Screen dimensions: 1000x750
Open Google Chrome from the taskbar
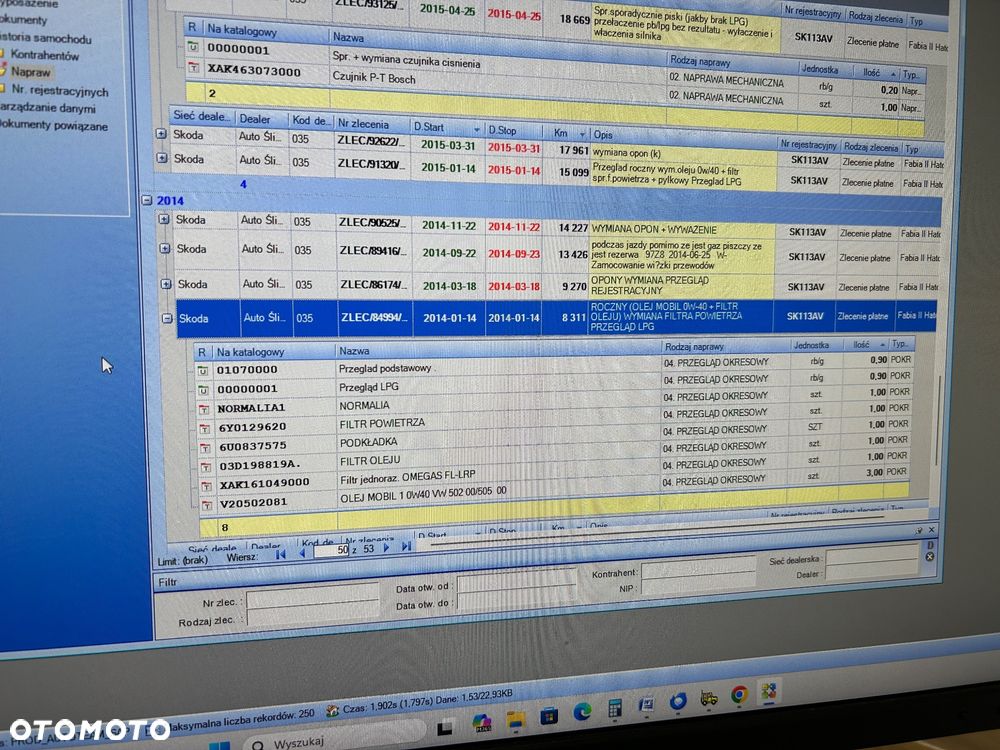[739, 694]
